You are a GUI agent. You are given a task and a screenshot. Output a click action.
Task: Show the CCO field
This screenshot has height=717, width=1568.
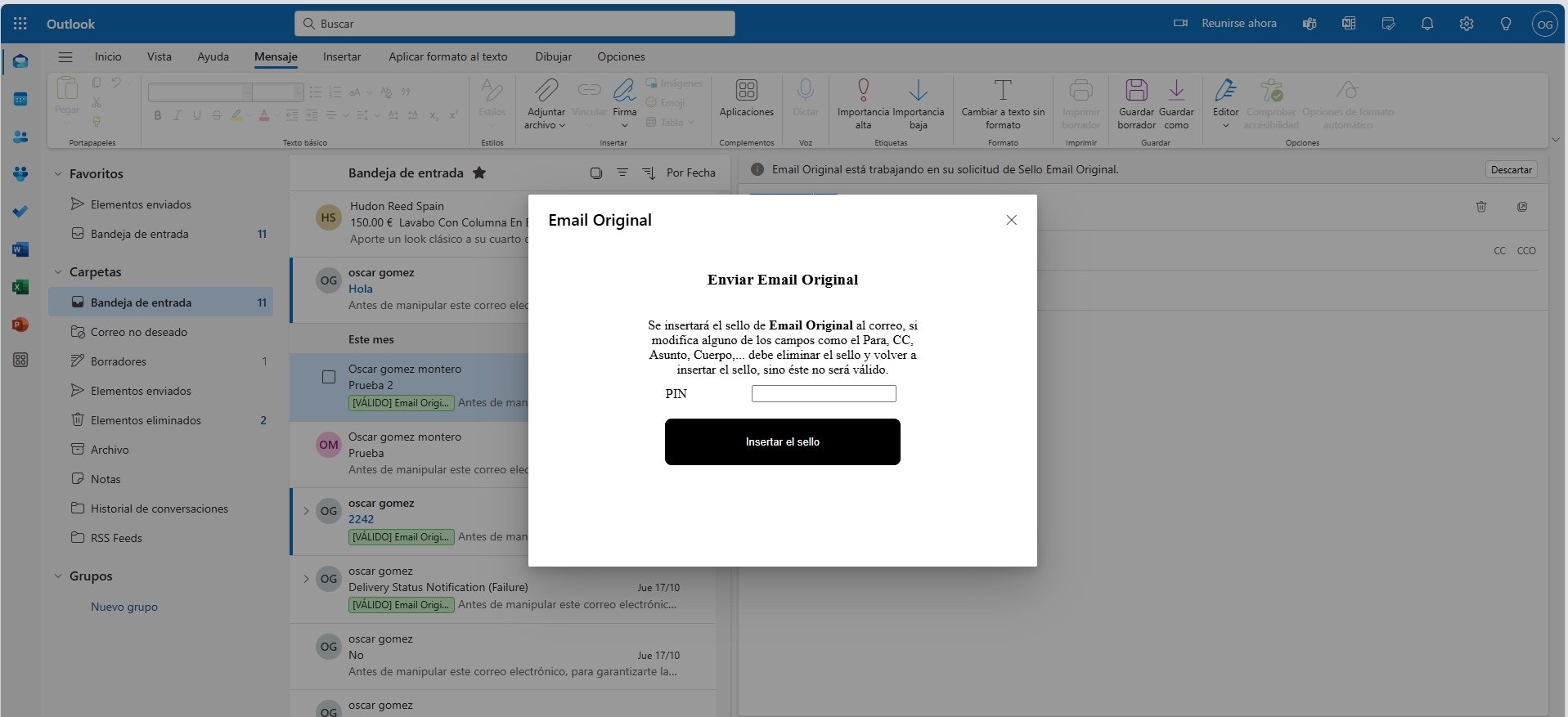[x=1526, y=251]
